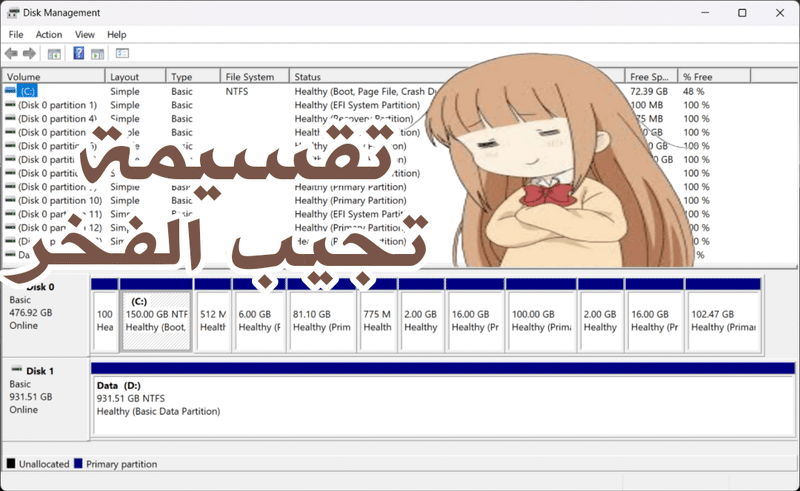Open Help via the blue question-mark icon
Screen dimensions: 800x491
[79, 53]
